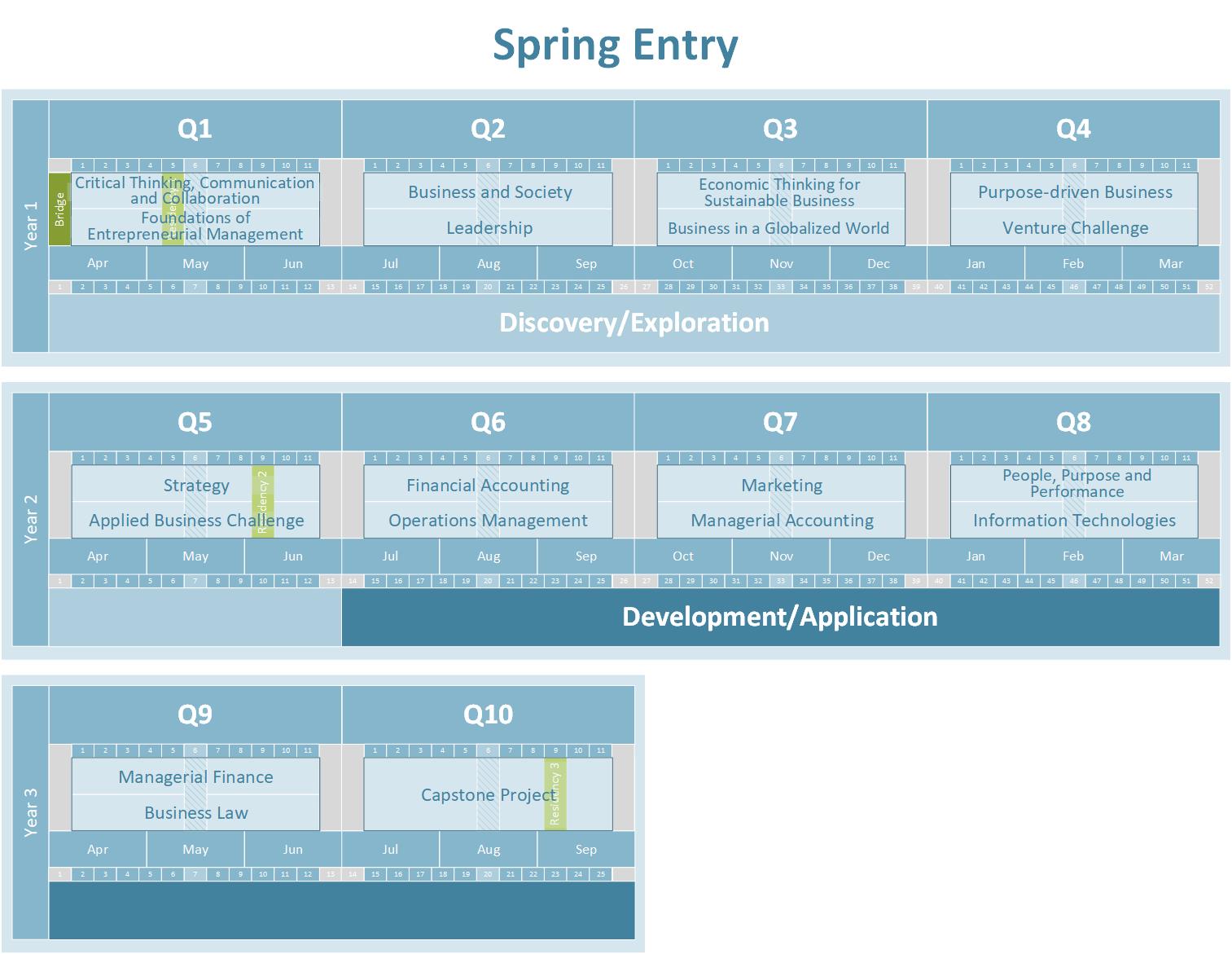Select the Q4 quarter header
The width and height of the screenshot is (1232, 954).
point(1073,129)
